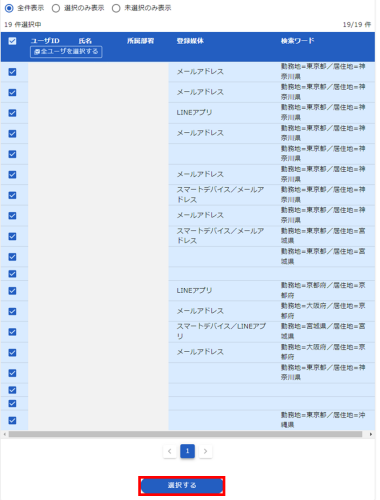Go to next page with right chevron
380x500 pixels.
pos(205,451)
